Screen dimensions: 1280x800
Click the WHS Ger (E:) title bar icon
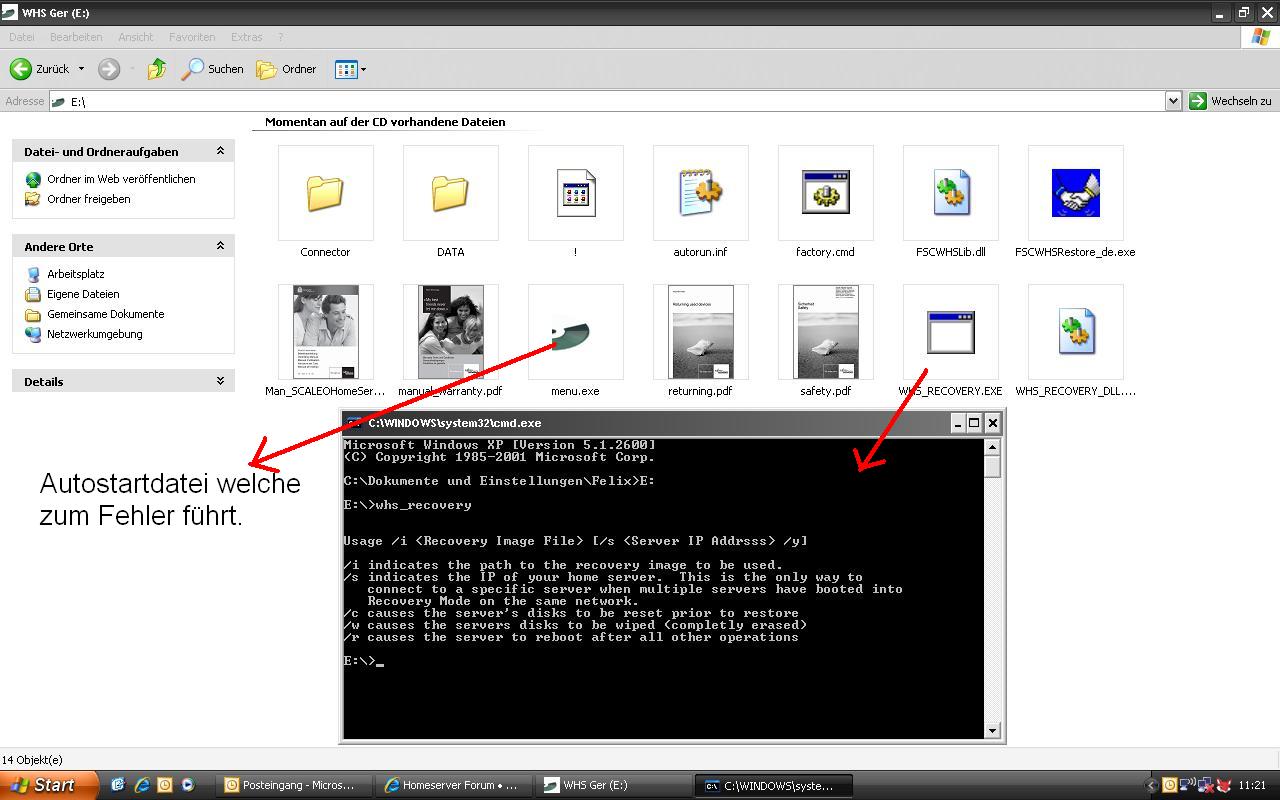point(11,12)
